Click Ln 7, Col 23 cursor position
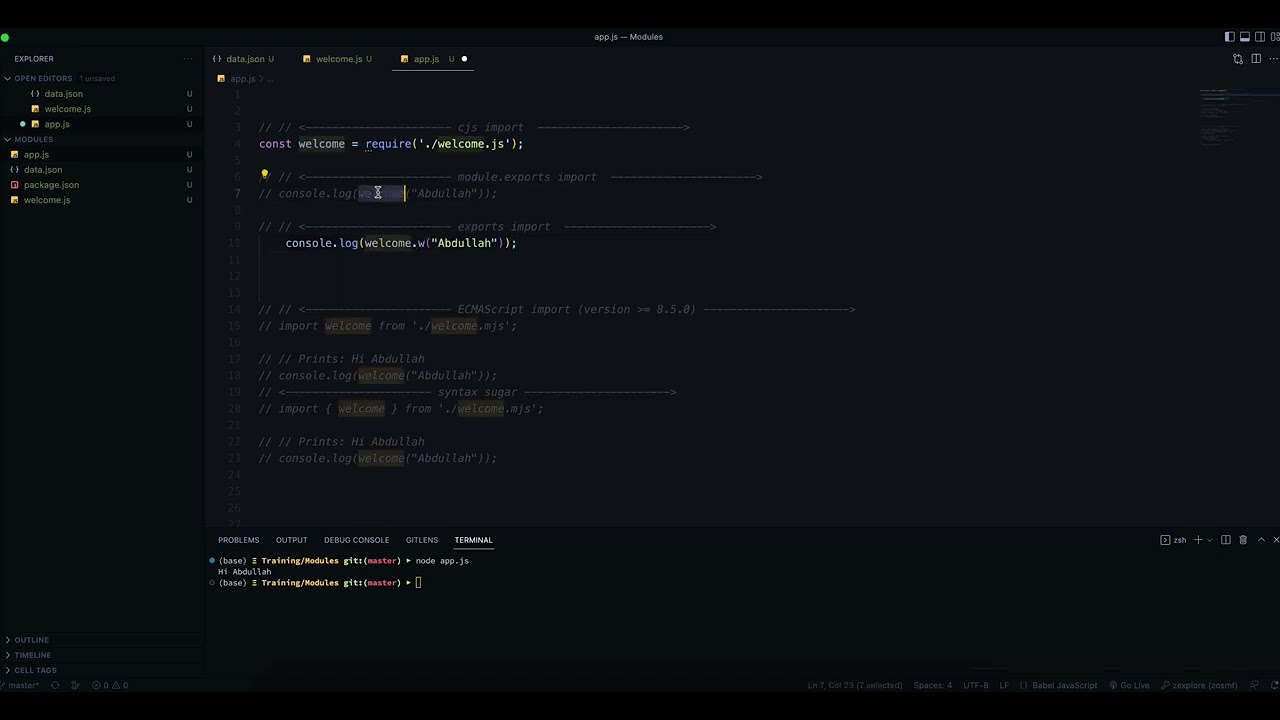The height and width of the screenshot is (720, 1280). pos(855,685)
